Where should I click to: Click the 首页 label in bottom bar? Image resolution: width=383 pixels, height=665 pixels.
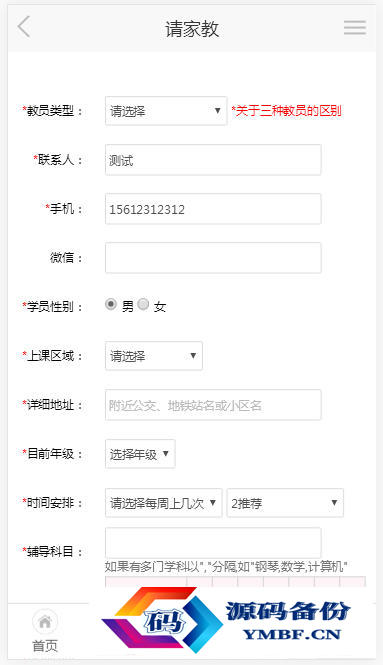45,646
